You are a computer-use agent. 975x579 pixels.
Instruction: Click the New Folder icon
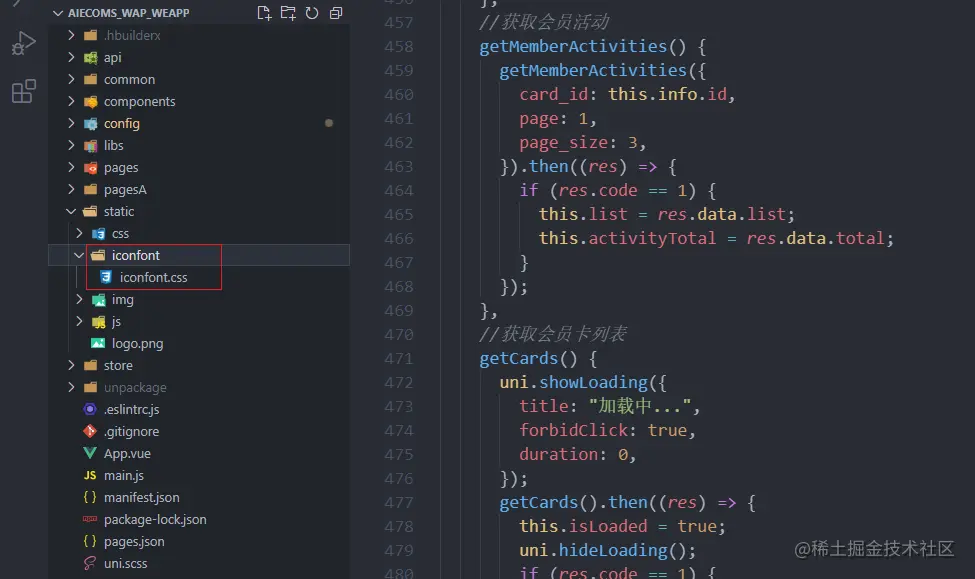(288, 13)
